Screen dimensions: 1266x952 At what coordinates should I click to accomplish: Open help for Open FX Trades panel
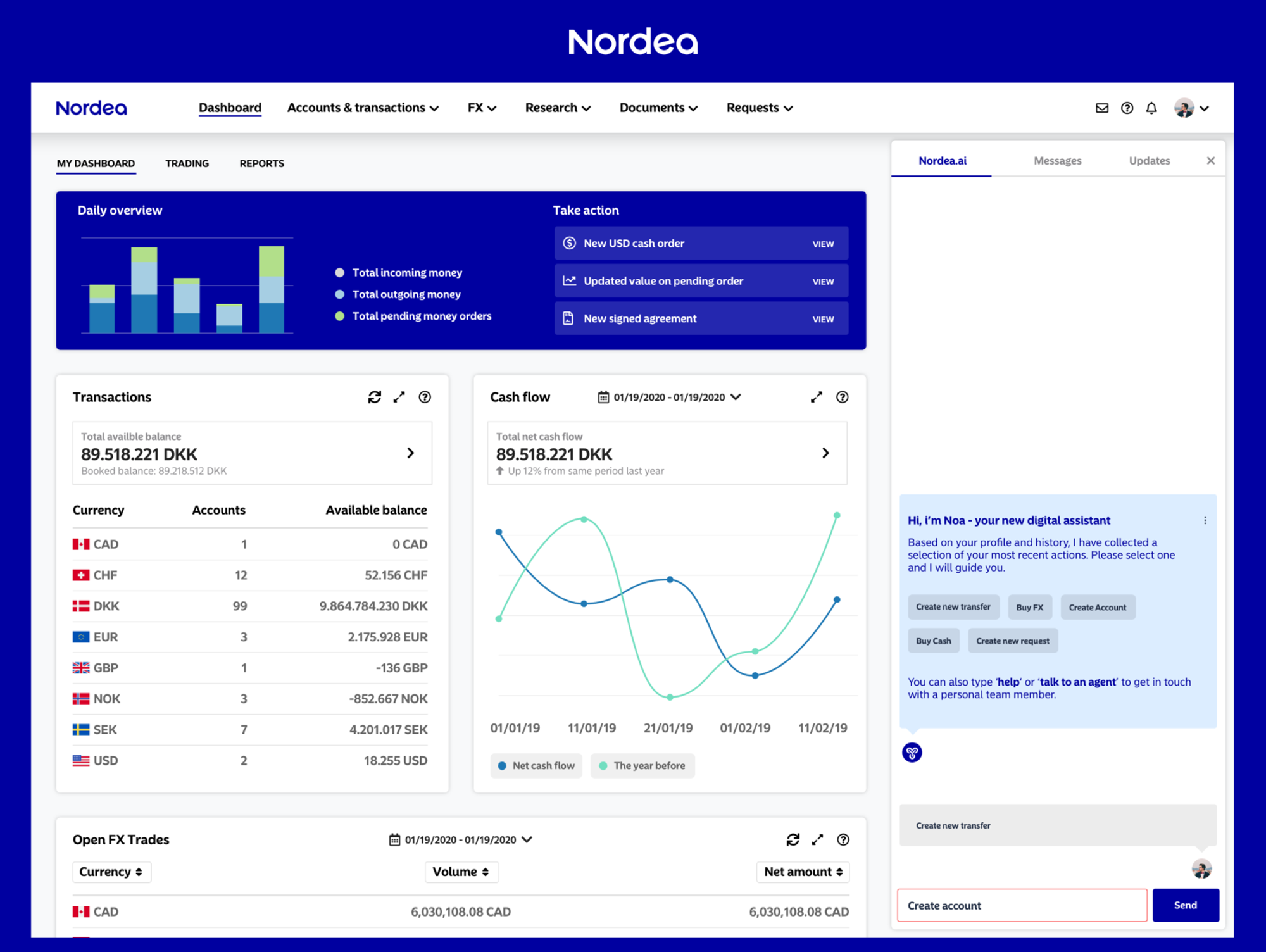point(843,839)
